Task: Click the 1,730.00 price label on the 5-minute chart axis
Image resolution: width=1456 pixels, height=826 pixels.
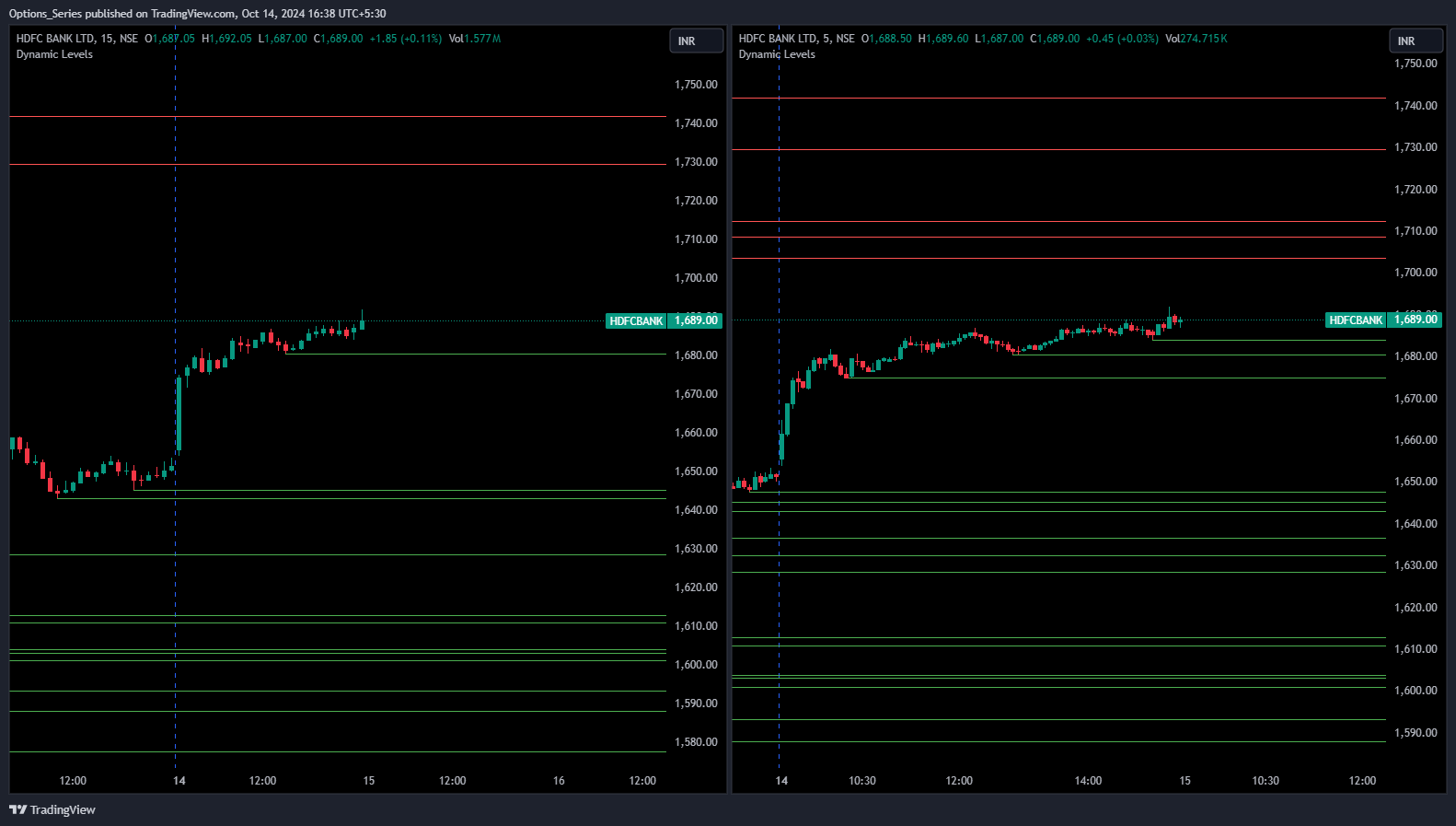Action: pyautogui.click(x=1416, y=147)
